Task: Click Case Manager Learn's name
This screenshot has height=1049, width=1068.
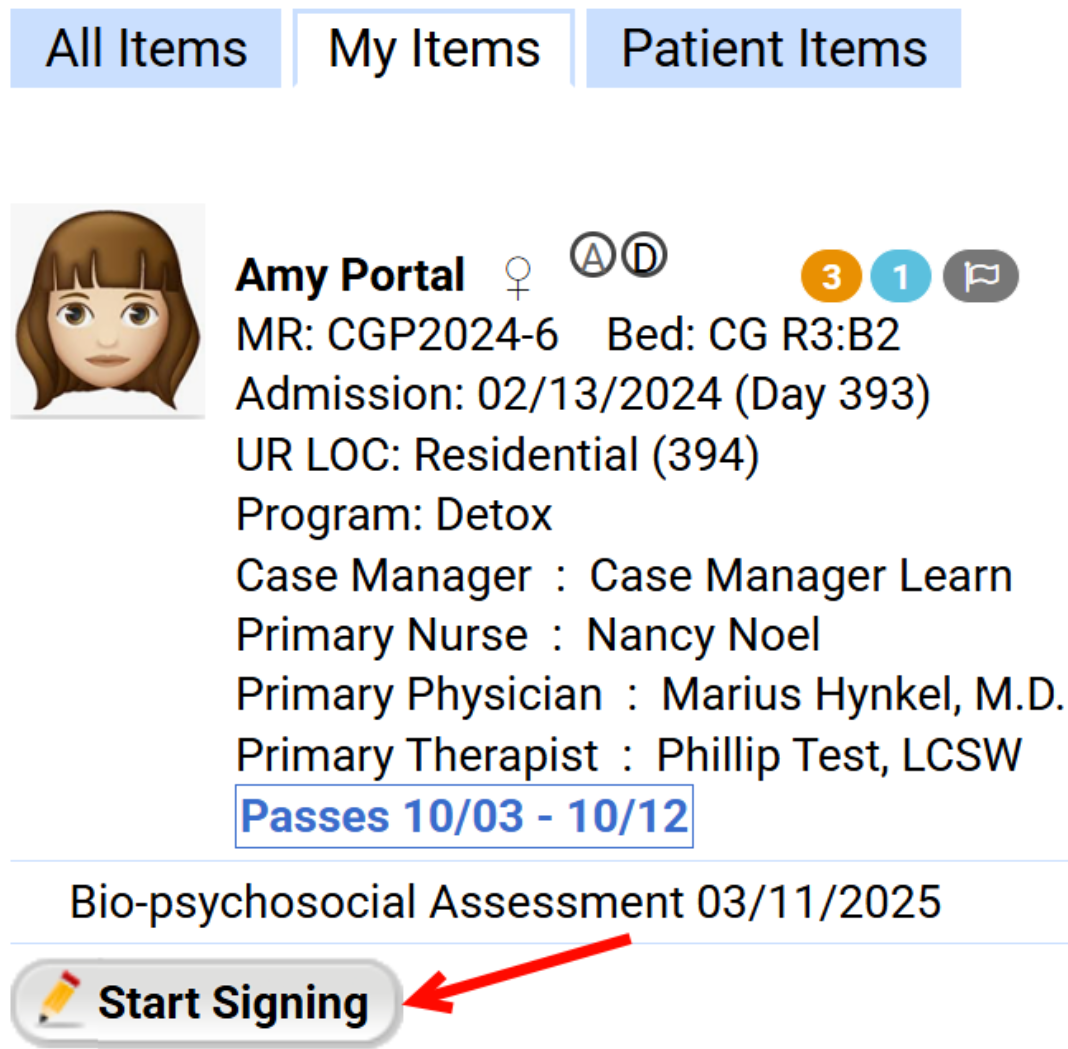Action: (x=800, y=575)
